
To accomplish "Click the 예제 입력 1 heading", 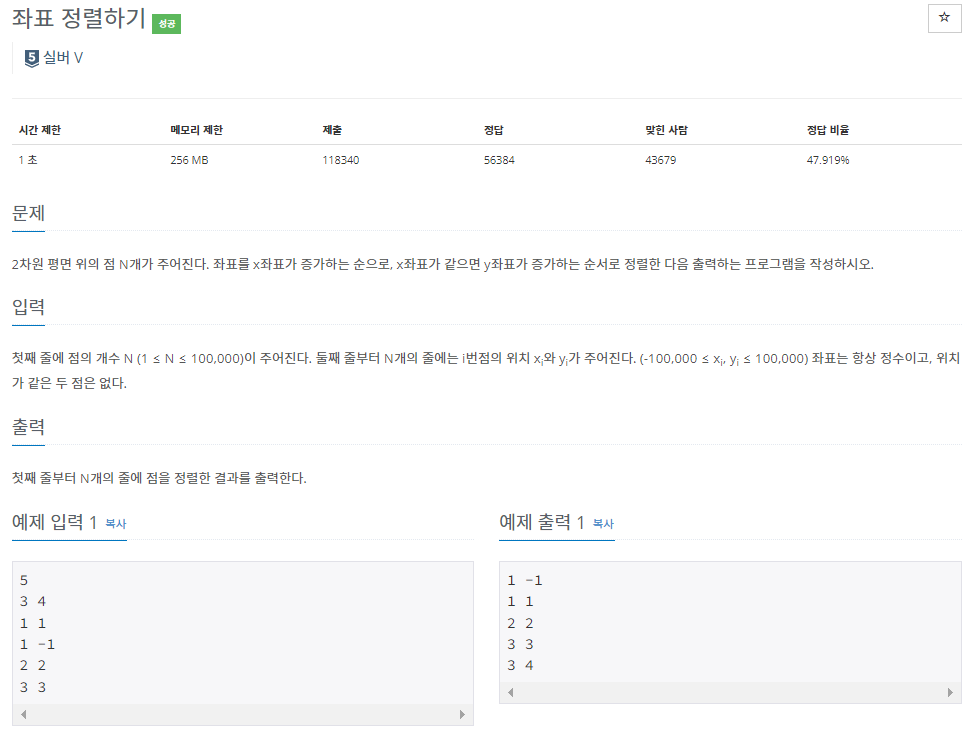I will (x=55, y=522).
